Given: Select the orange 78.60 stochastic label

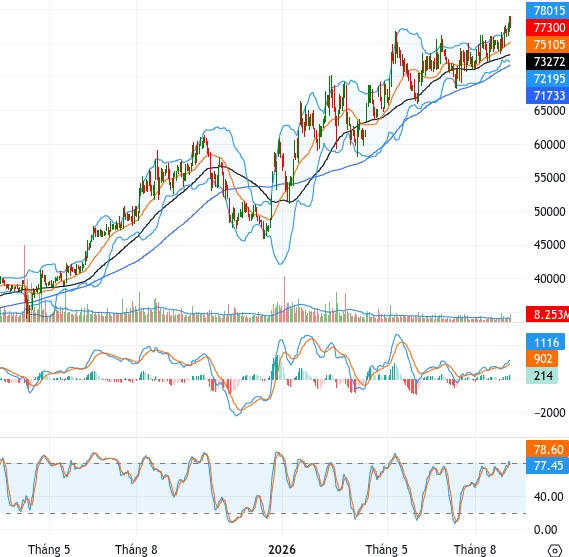Looking at the screenshot, I should pyautogui.click(x=548, y=450).
